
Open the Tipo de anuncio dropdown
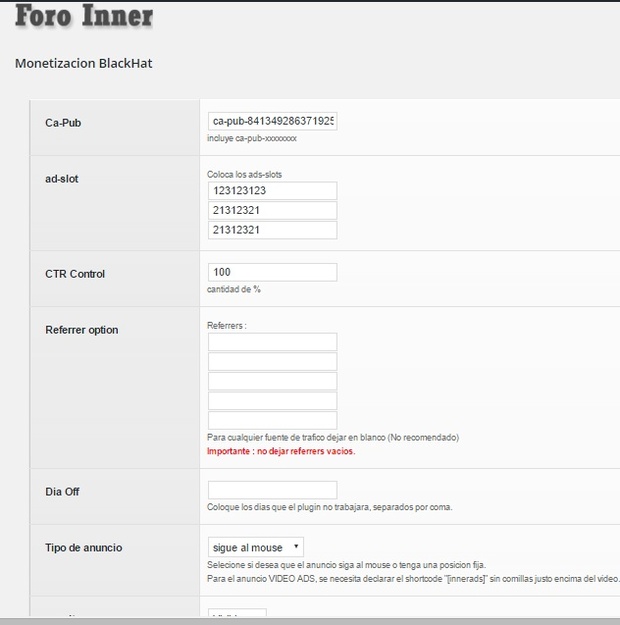256,547
